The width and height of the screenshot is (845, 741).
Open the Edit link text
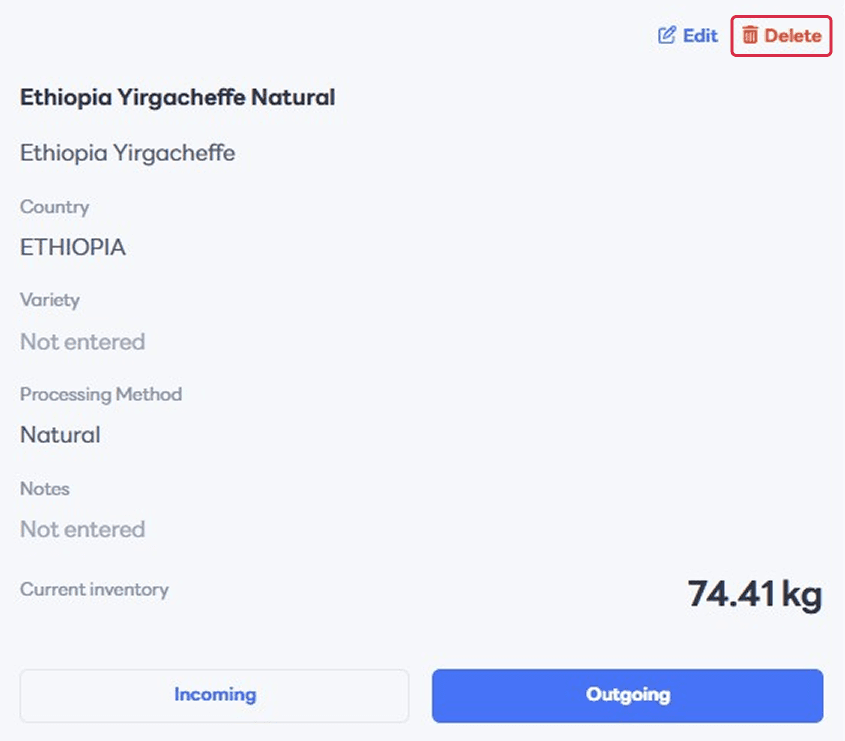tap(700, 36)
